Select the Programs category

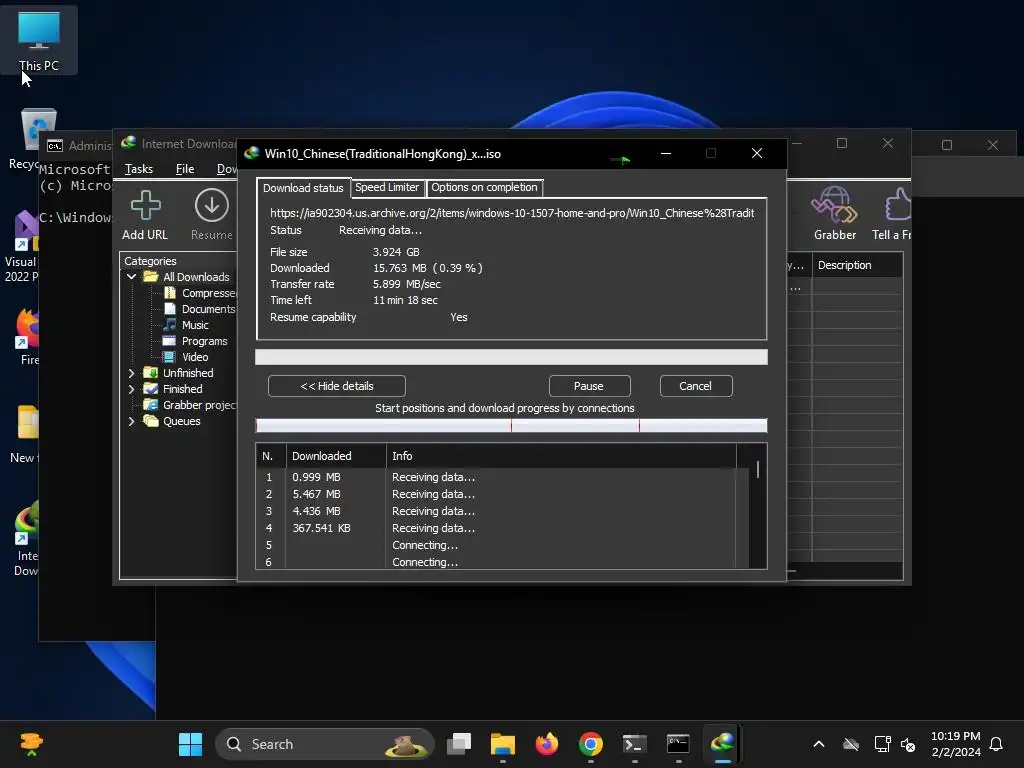point(195,341)
